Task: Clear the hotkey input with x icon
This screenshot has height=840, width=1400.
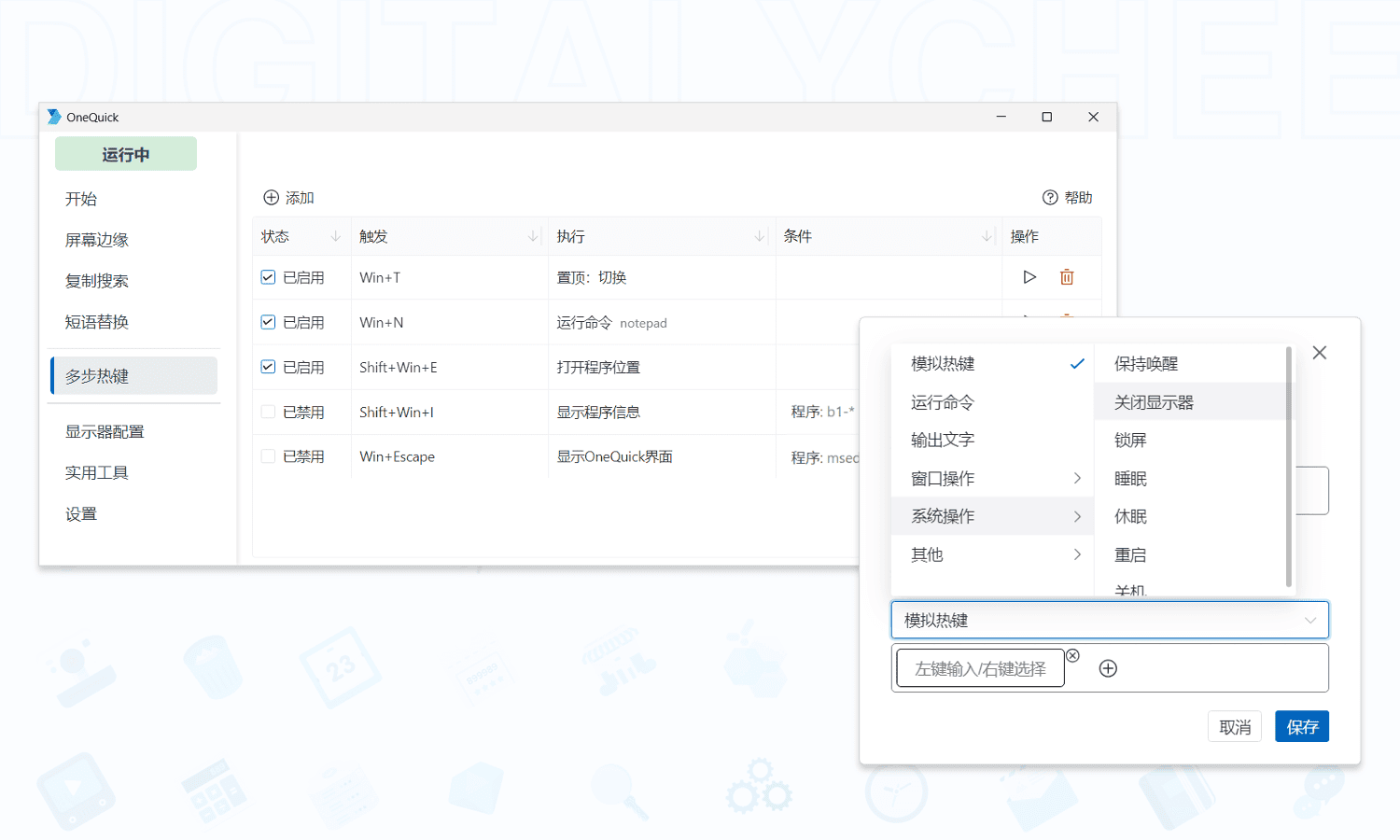Action: pyautogui.click(x=1072, y=656)
